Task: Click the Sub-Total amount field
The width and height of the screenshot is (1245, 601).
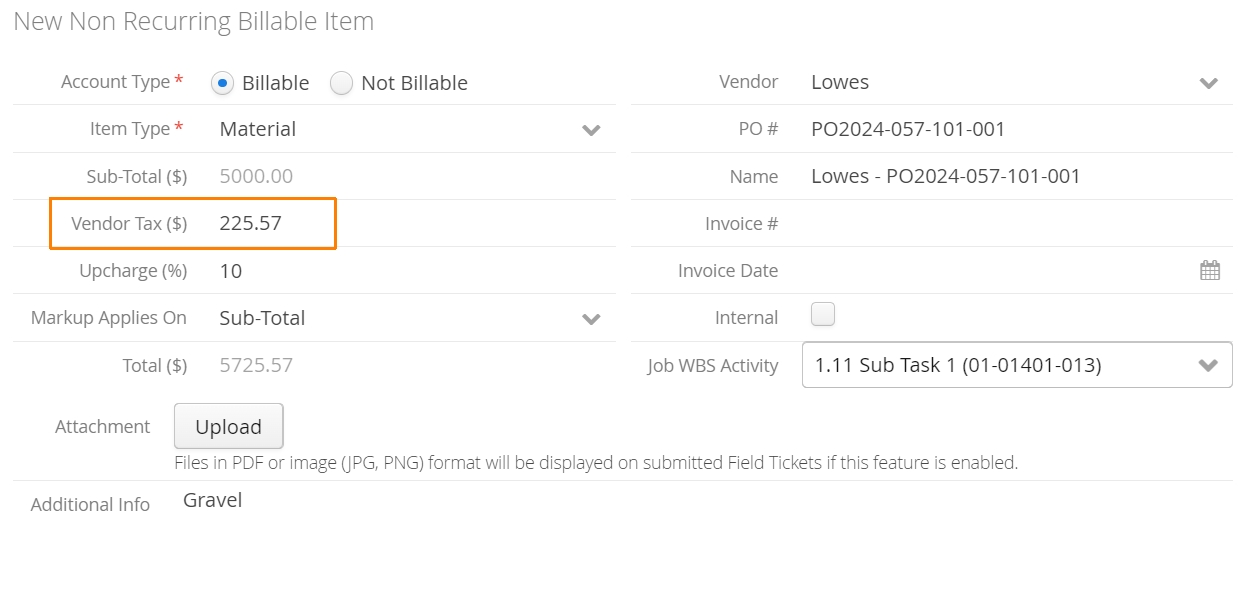Action: click(x=412, y=176)
